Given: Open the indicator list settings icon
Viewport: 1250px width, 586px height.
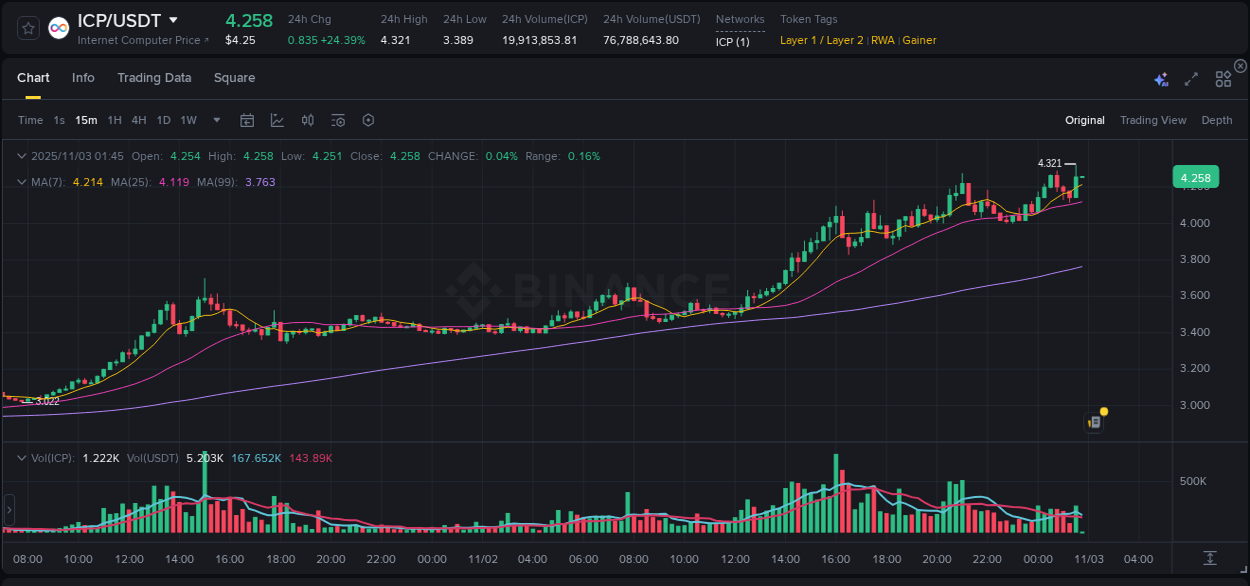Looking at the screenshot, I should click(x=337, y=120).
